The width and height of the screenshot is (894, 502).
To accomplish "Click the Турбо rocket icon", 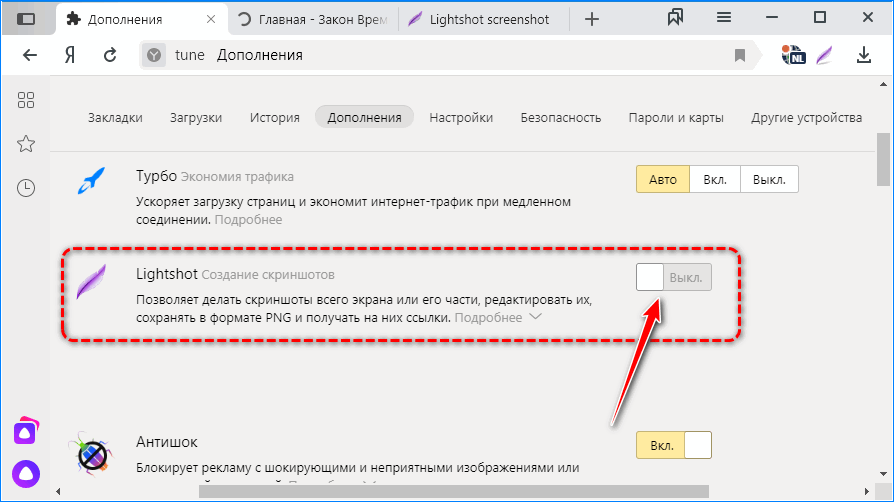I will click(91, 180).
